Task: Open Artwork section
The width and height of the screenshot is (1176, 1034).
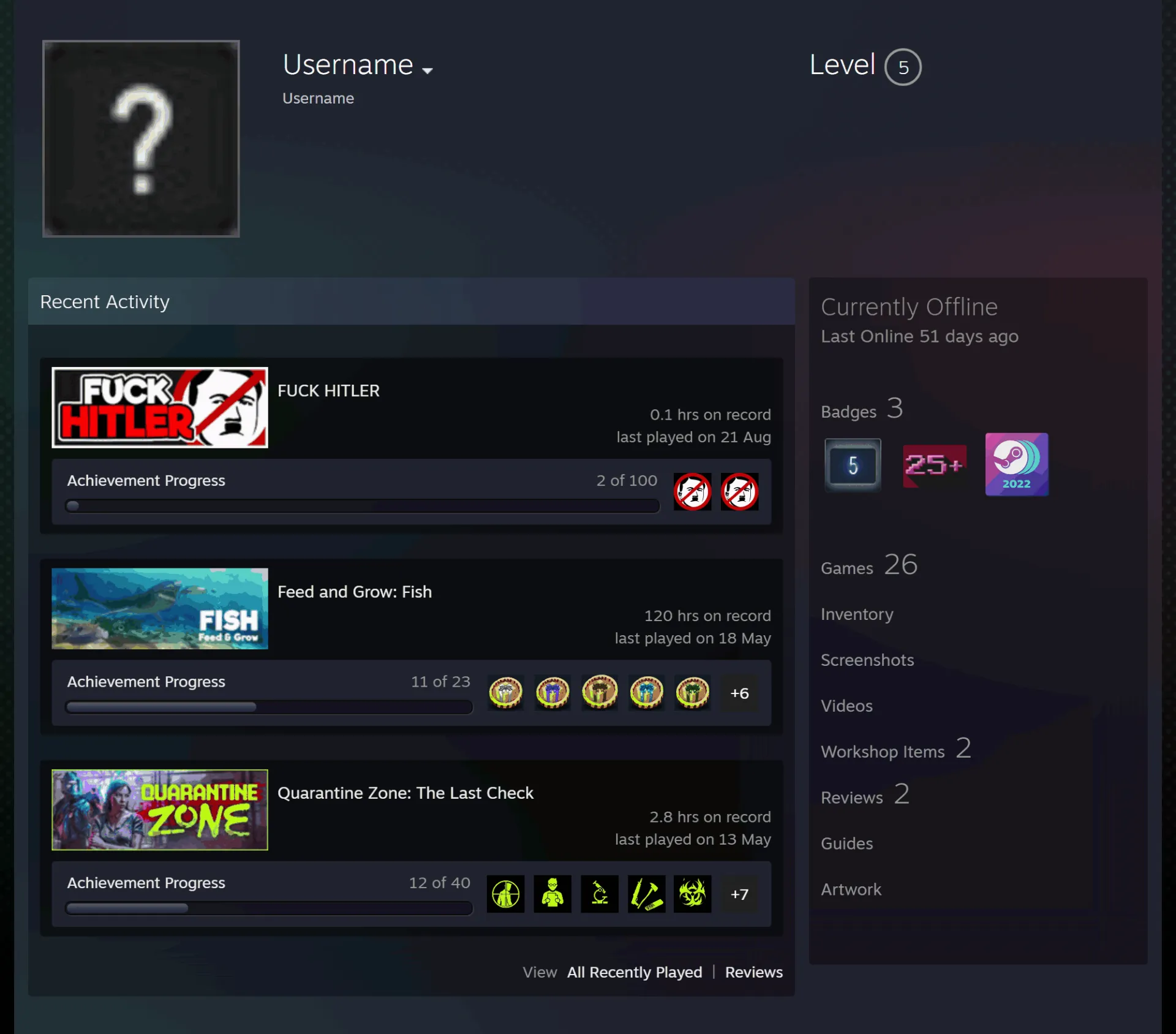Action: (851, 889)
